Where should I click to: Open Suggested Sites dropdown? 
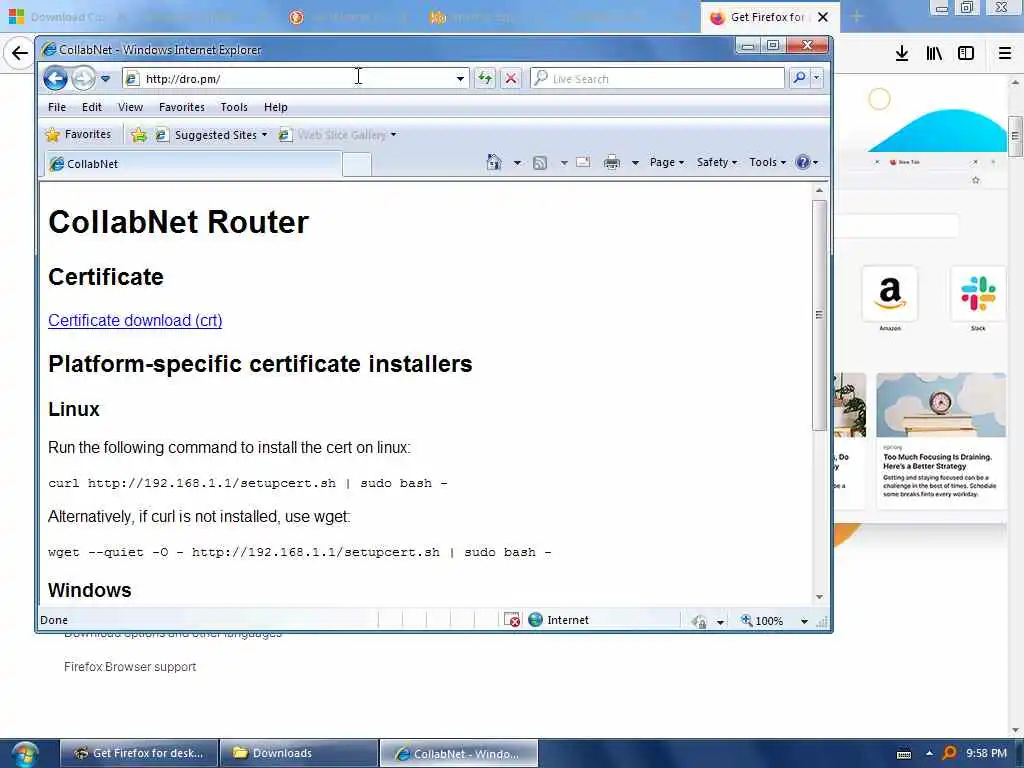(x=211, y=135)
